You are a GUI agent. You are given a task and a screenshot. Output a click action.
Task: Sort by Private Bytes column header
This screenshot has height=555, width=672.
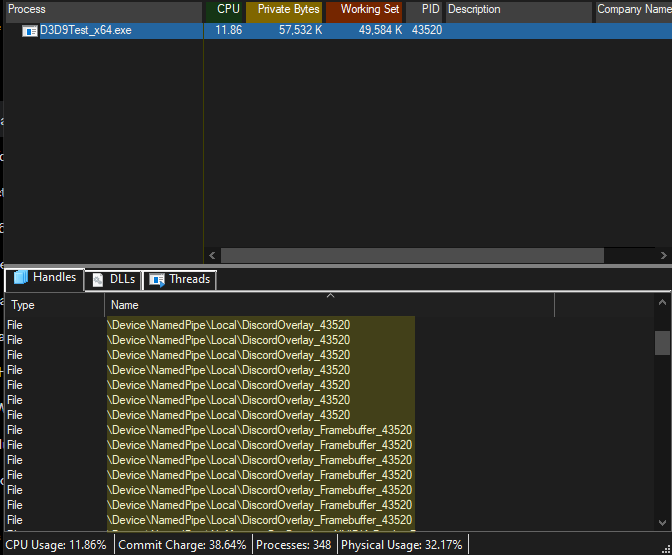pos(285,10)
